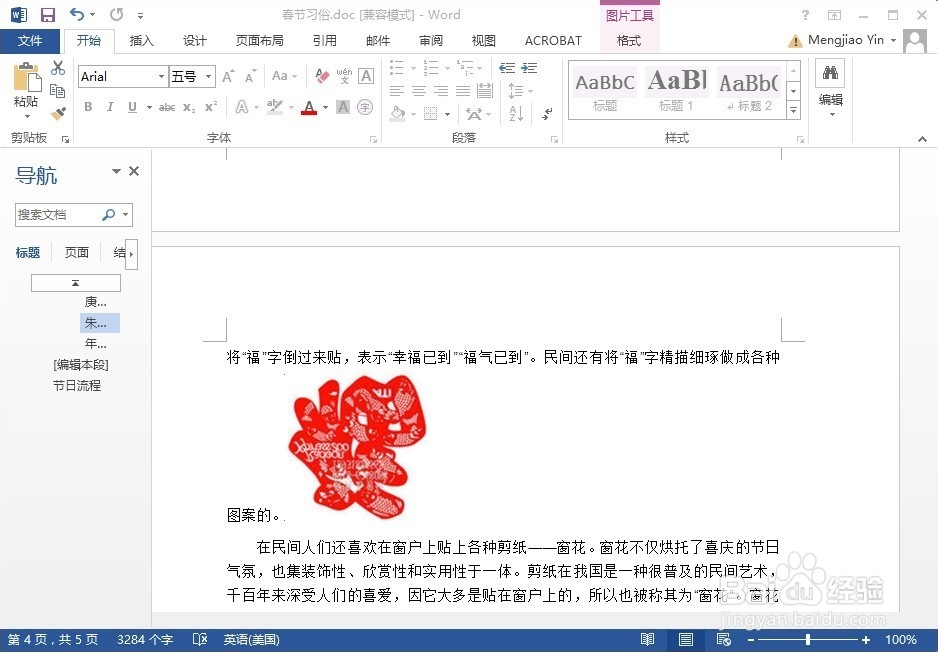Image resolution: width=938 pixels, height=652 pixels.
Task: Open the Arial font name dropdown
Action: point(161,77)
